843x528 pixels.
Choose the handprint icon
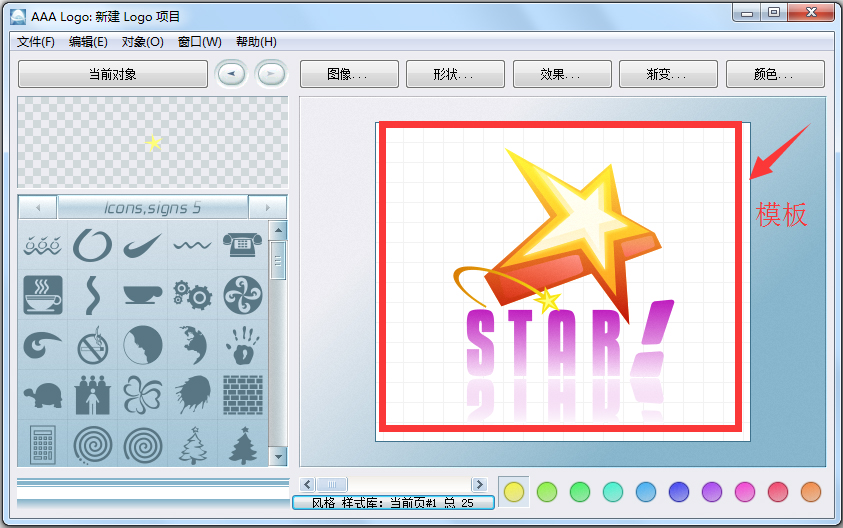click(x=241, y=345)
